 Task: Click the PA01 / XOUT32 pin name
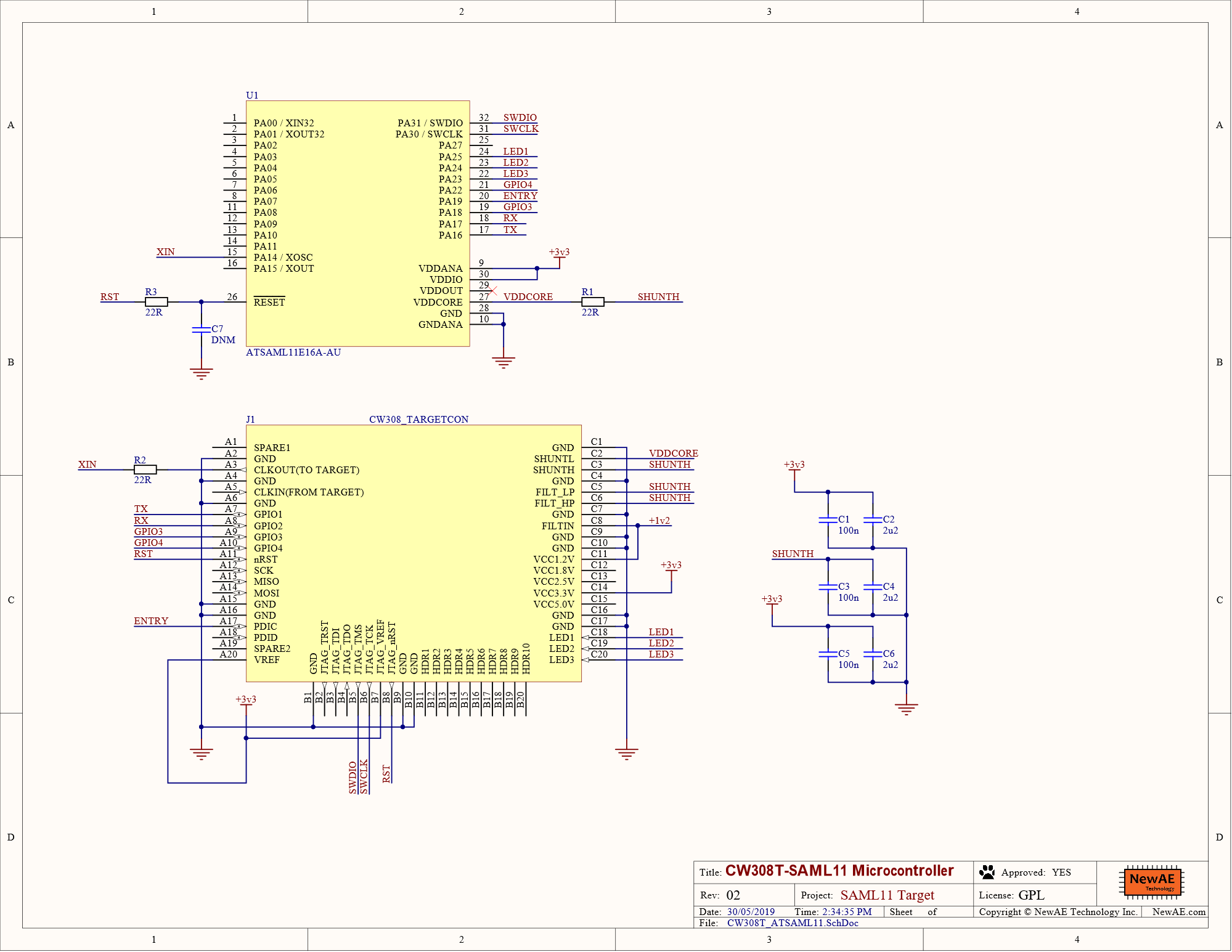pyautogui.click(x=289, y=134)
